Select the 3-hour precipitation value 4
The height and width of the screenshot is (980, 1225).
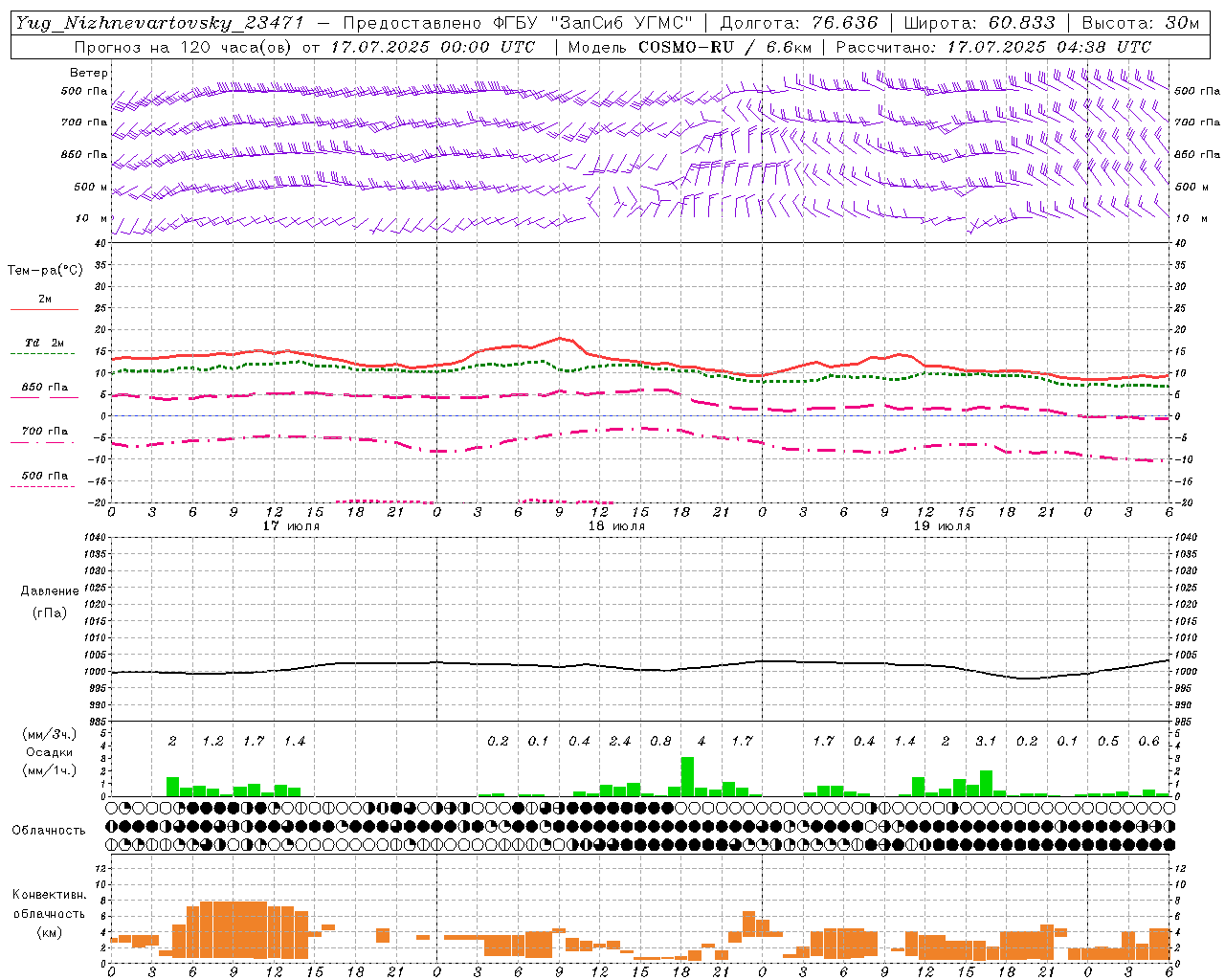click(702, 742)
